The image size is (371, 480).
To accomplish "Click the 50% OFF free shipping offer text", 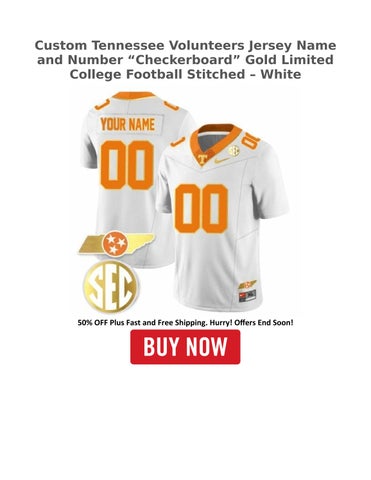I will (x=185, y=322).
